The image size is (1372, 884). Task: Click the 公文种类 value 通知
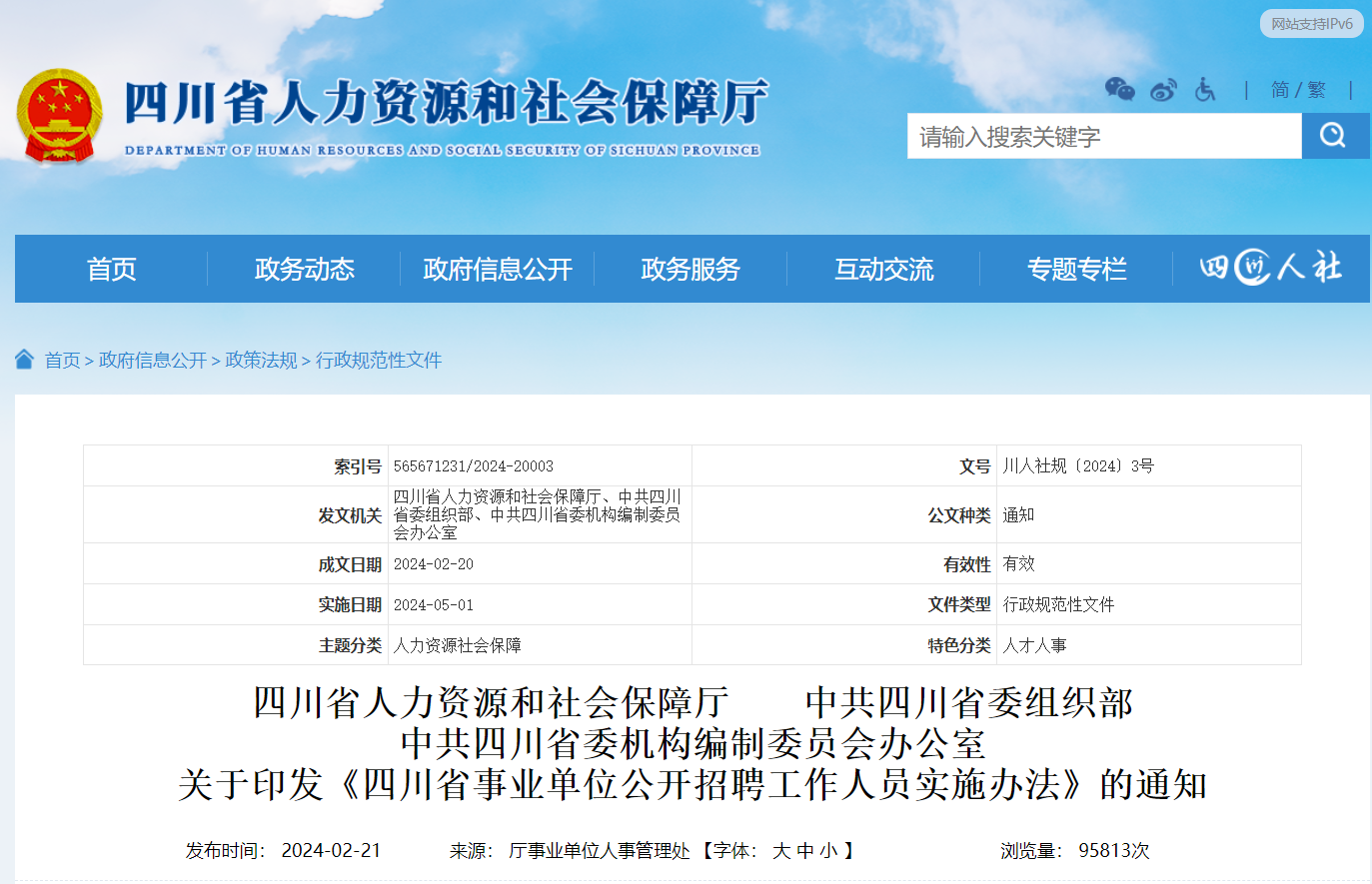pos(1018,515)
